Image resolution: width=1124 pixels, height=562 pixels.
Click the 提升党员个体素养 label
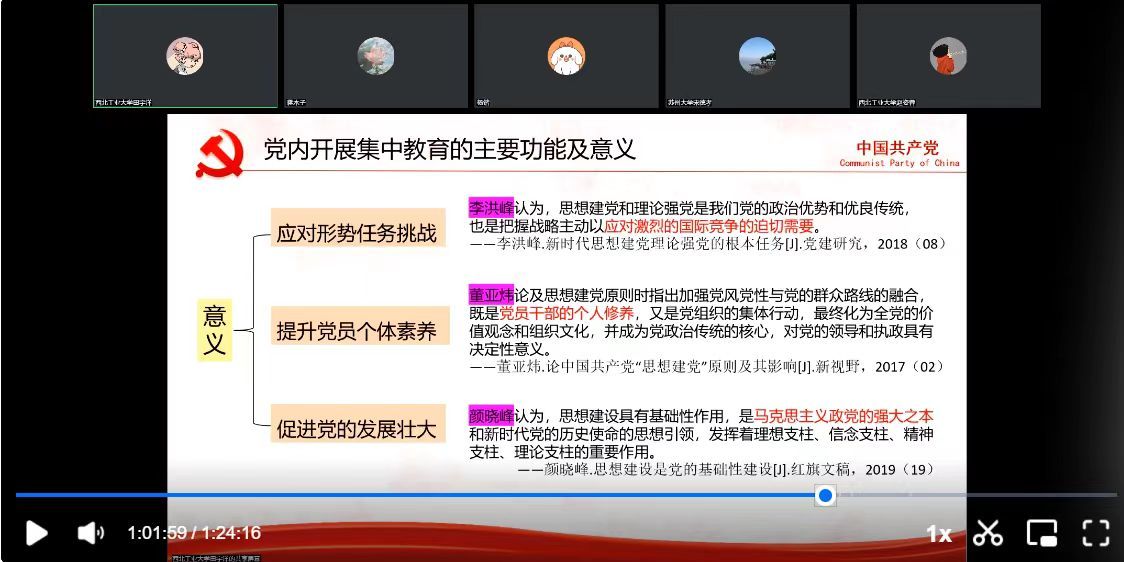tap(357, 331)
